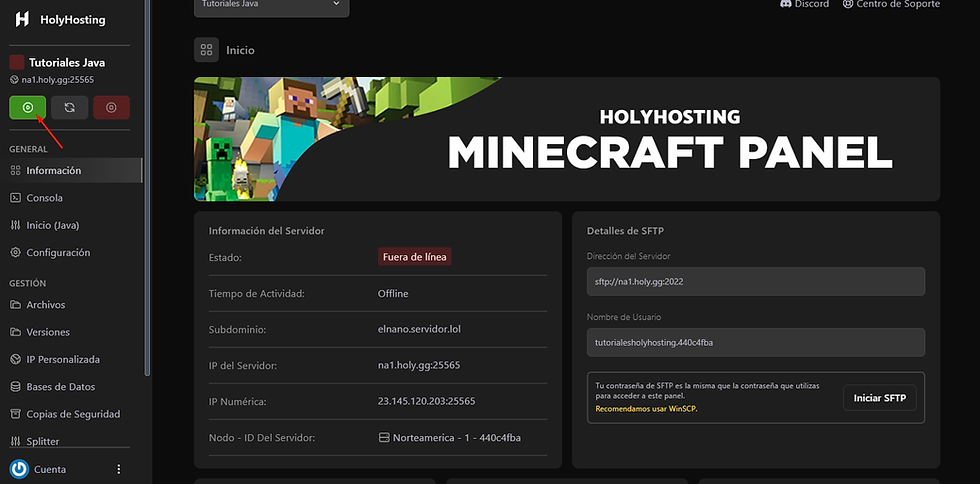This screenshot has width=980, height=484.
Task: Click the Fuera de línea status badge
Action: (414, 257)
